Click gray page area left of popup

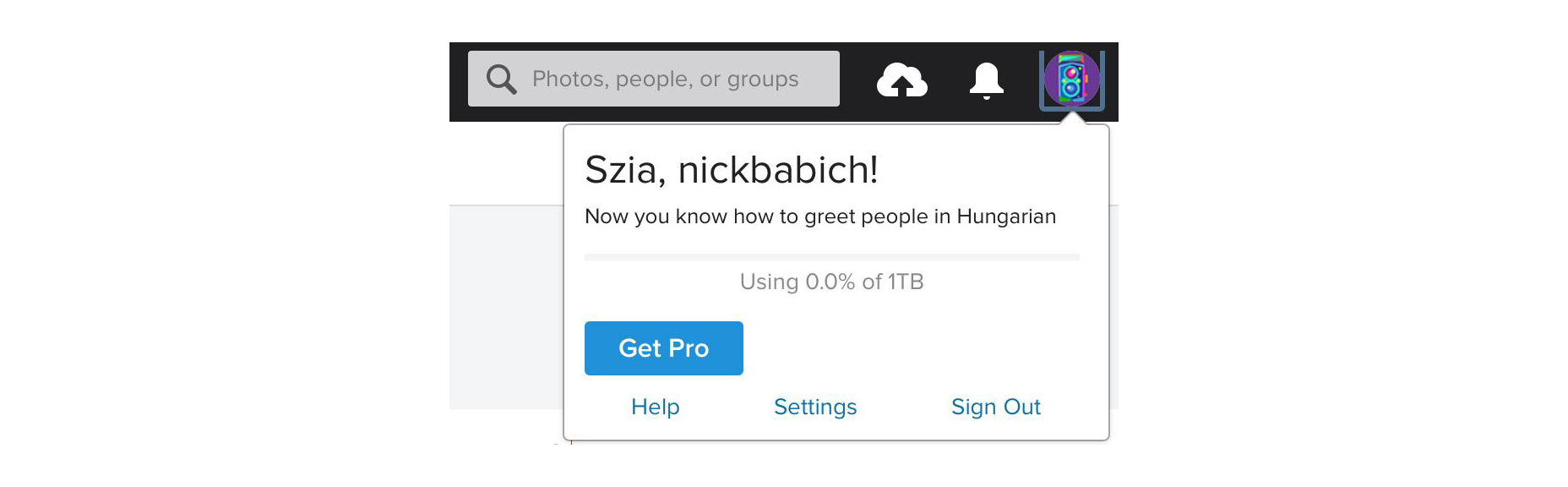click(505, 304)
